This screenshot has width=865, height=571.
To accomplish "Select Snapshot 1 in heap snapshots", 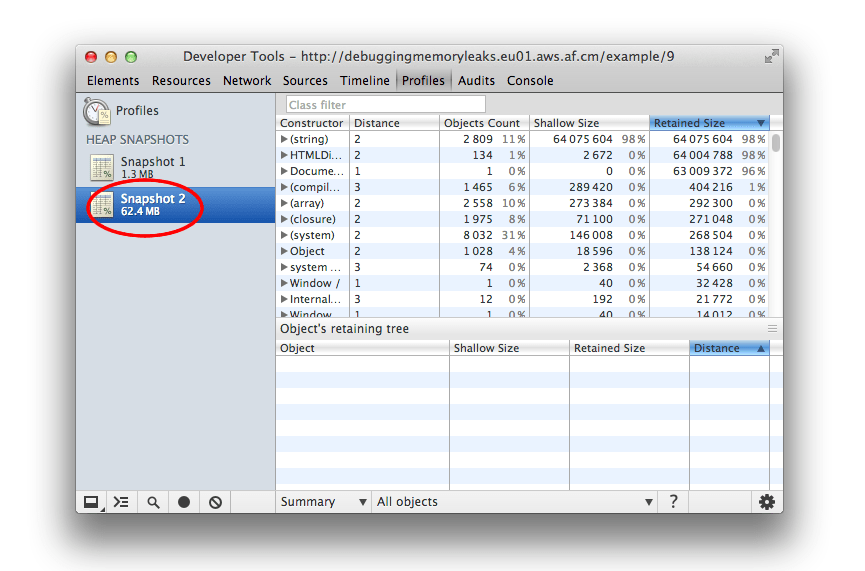I will click(152, 167).
